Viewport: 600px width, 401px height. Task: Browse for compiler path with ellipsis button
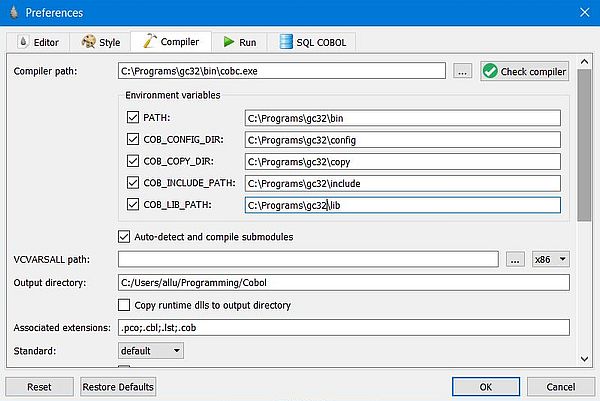pos(462,71)
